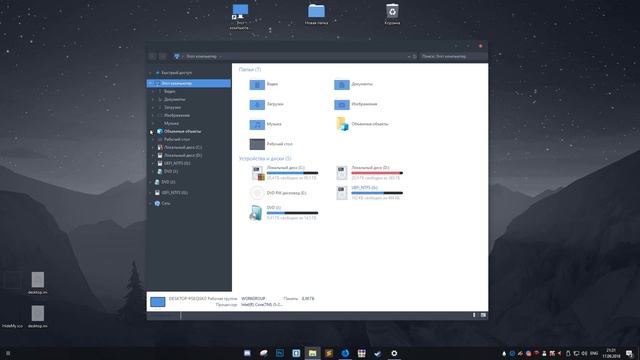Click the blue checkmark taskbar icon
Image resolution: width=640 pixels, height=360 pixels.
(x=378, y=353)
